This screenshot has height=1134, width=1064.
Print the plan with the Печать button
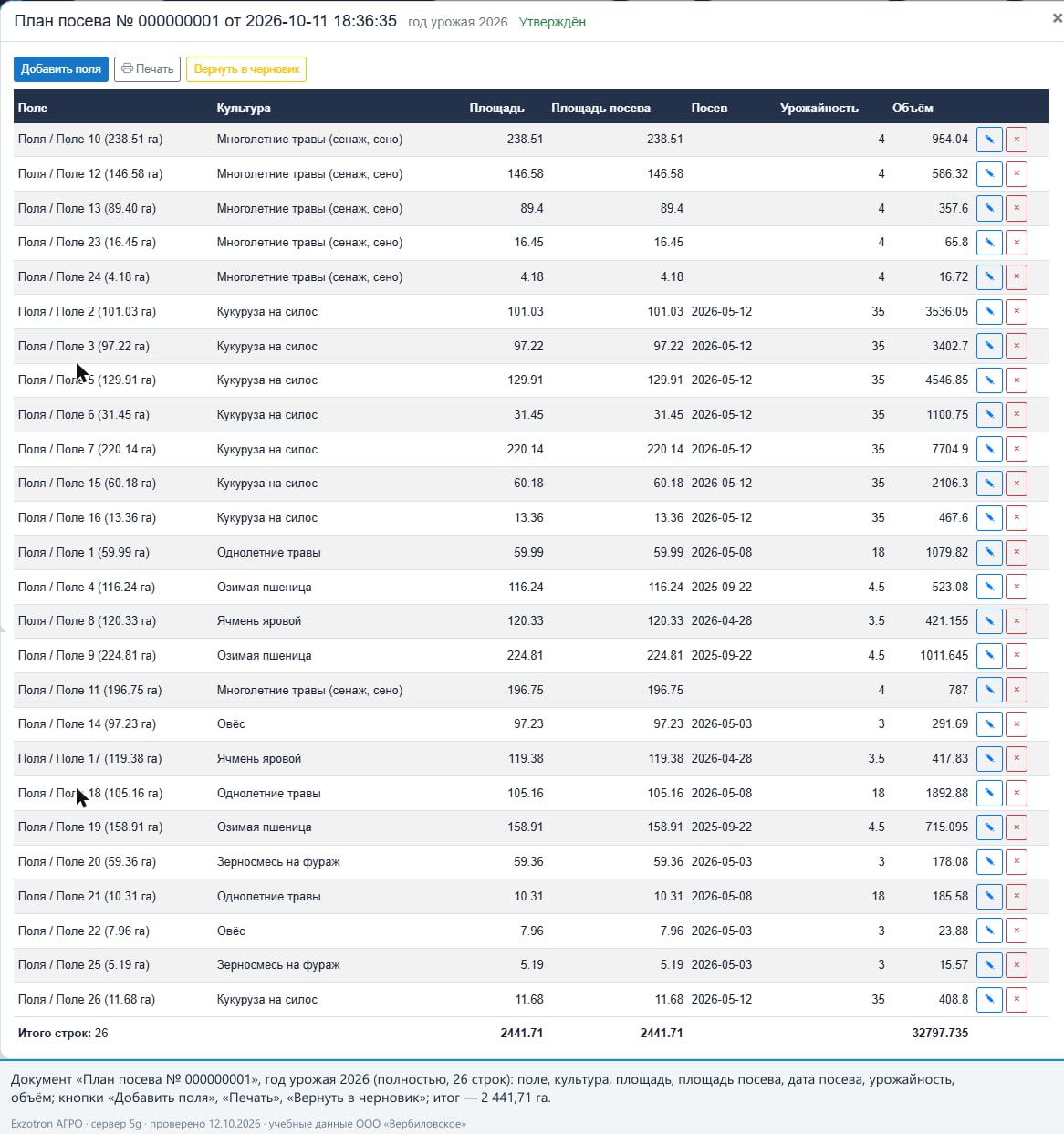pyautogui.click(x=147, y=69)
